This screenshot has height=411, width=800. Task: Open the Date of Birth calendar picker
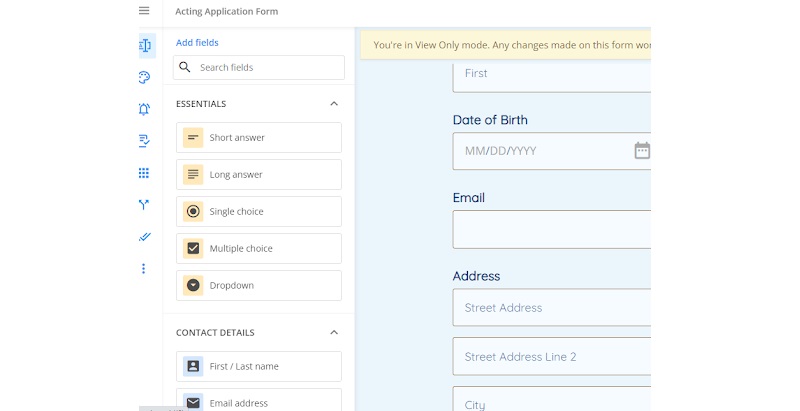pyautogui.click(x=641, y=151)
